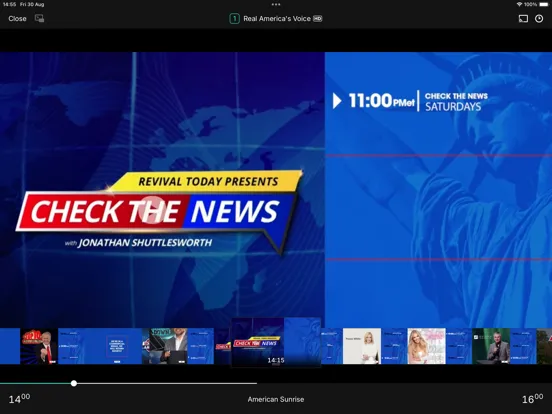The width and height of the screenshot is (552, 414).
Task: Tap the American Sunrise program title
Action: pos(276,399)
